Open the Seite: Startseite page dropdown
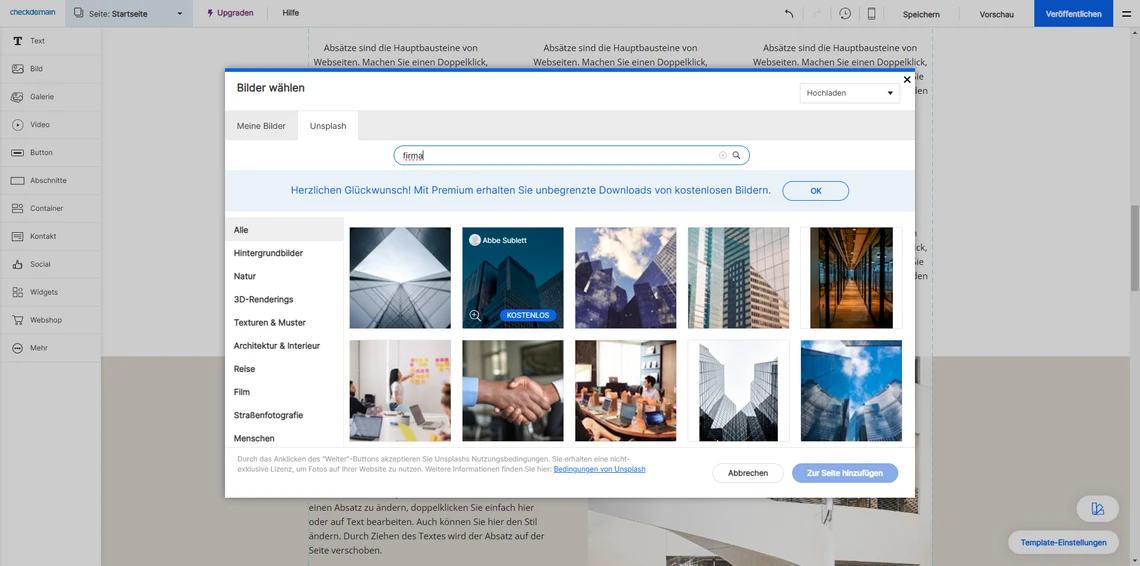This screenshot has height=566, width=1140. click(129, 13)
